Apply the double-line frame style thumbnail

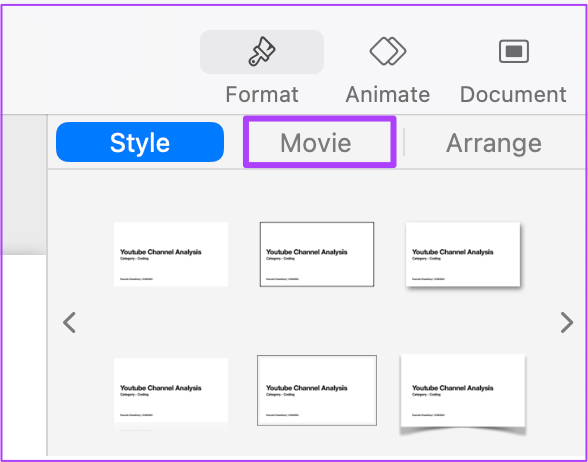pos(317,390)
